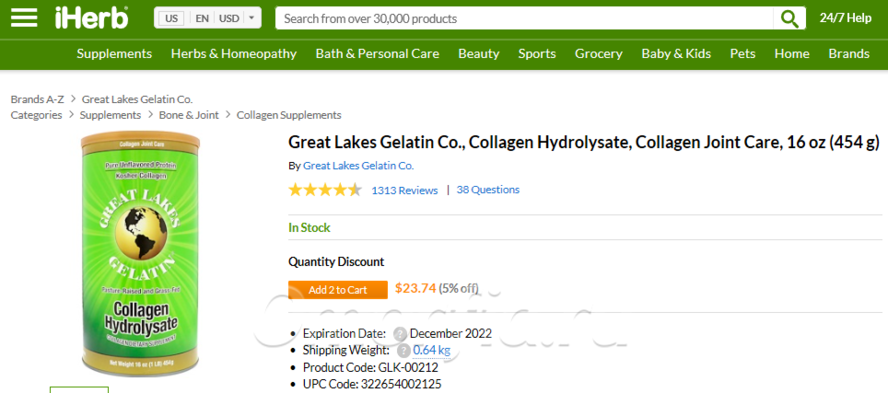This screenshot has height=393, width=888.
Task: Open Bone & Joint breadcrumb link
Action: (189, 115)
